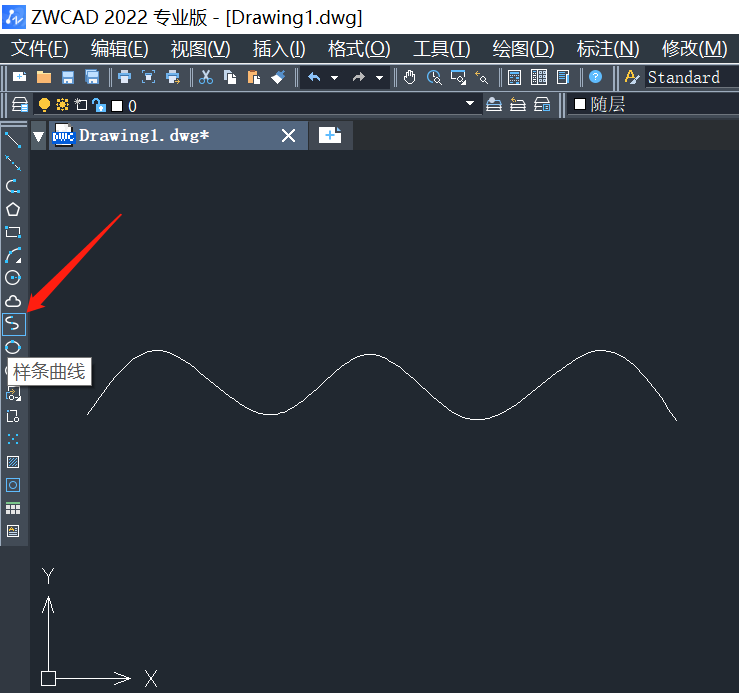
Task: Activate Zoom Window tool
Action: [x=458, y=77]
